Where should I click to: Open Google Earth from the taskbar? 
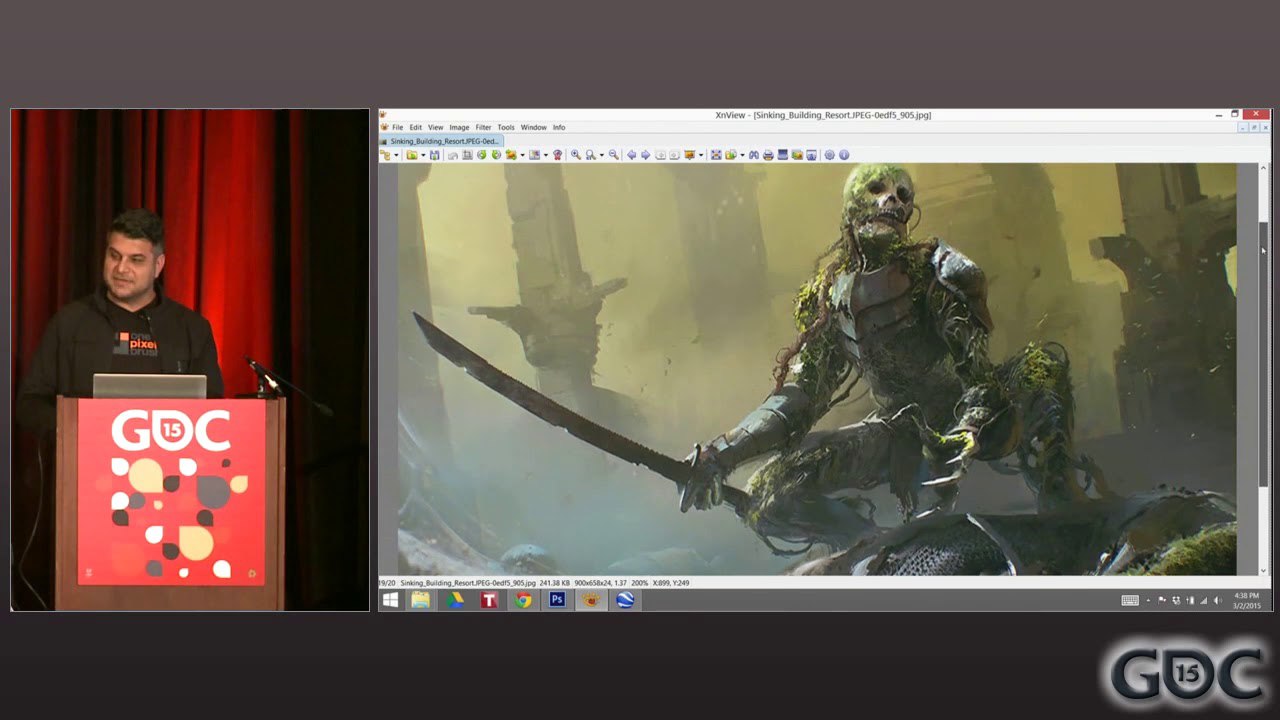[625, 600]
